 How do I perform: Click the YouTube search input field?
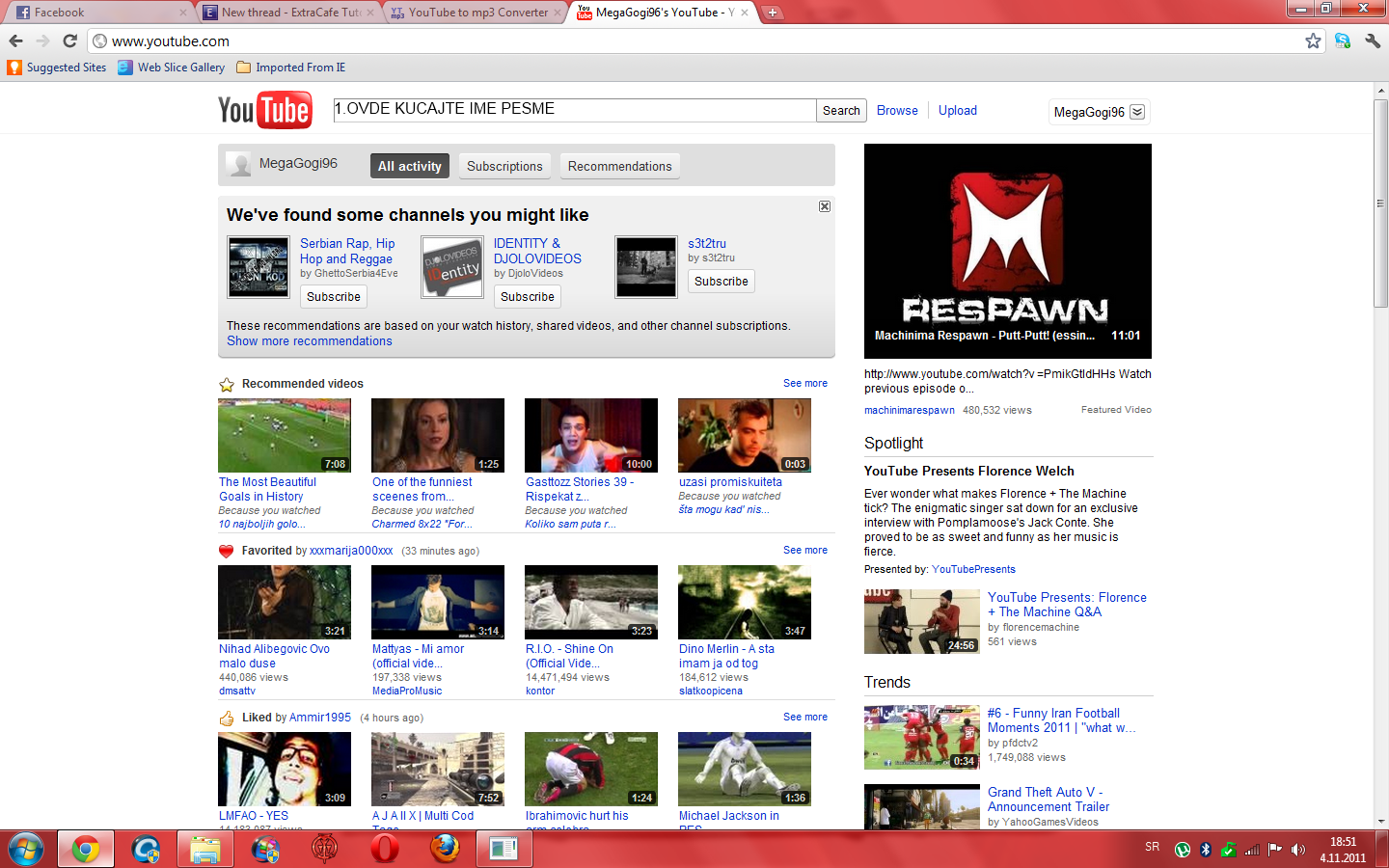[574, 110]
